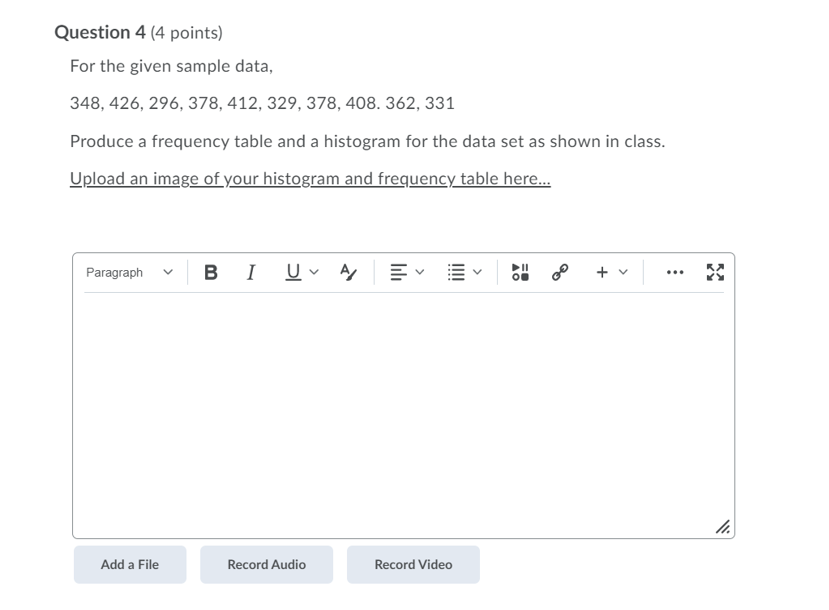Screen dimensions: 829x610
Task: Toggle fullscreen editing mode
Action: pyautogui.click(x=714, y=271)
